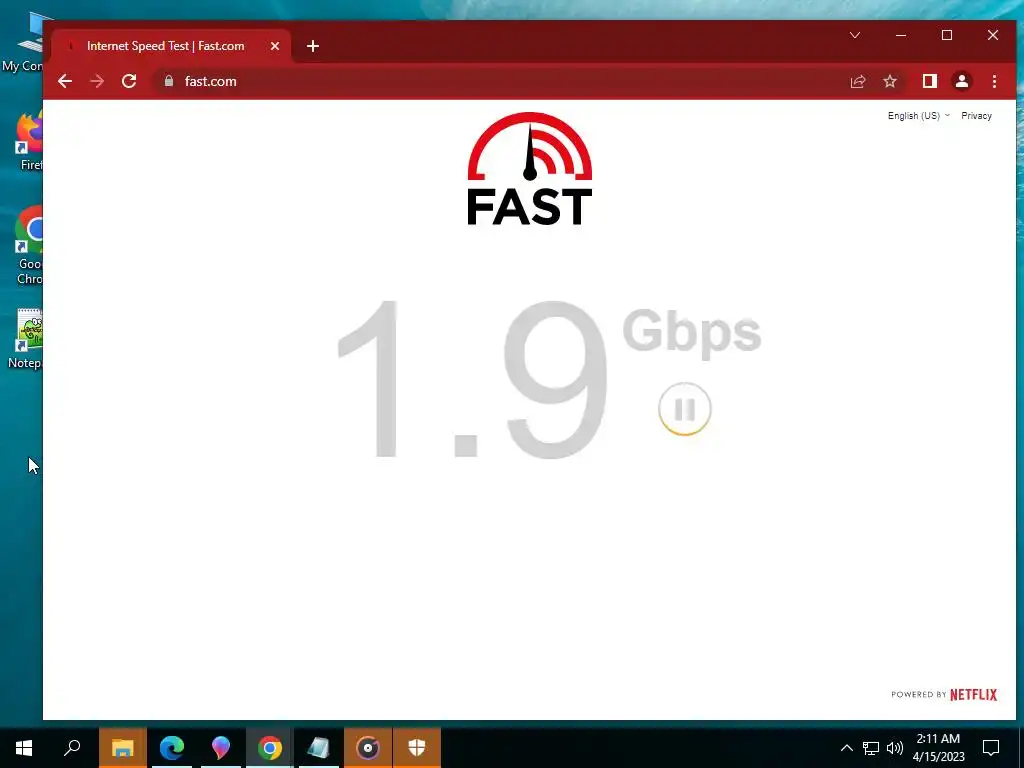This screenshot has width=1024, height=768.
Task: Open File Explorer from the taskbar
Action: point(122,747)
